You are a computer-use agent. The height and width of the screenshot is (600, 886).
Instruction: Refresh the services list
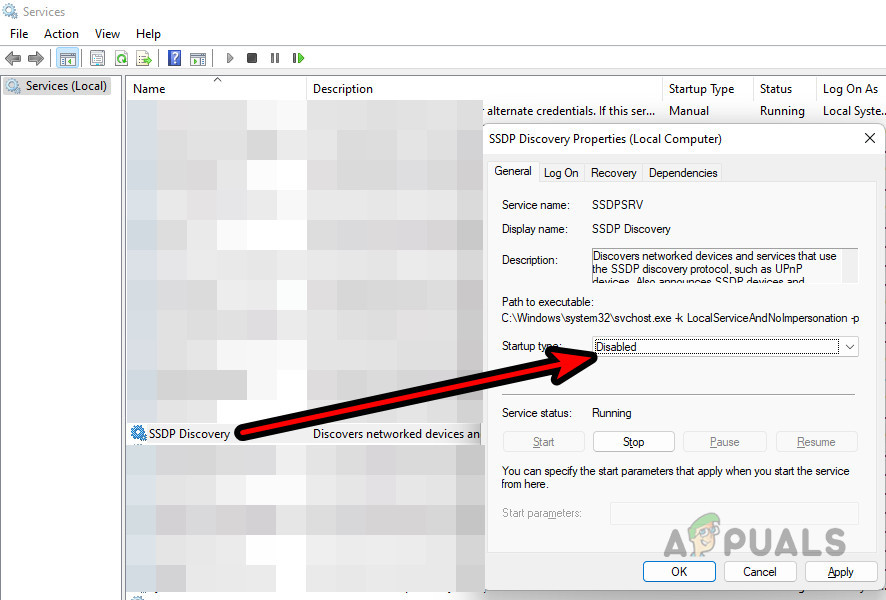pyautogui.click(x=120, y=57)
